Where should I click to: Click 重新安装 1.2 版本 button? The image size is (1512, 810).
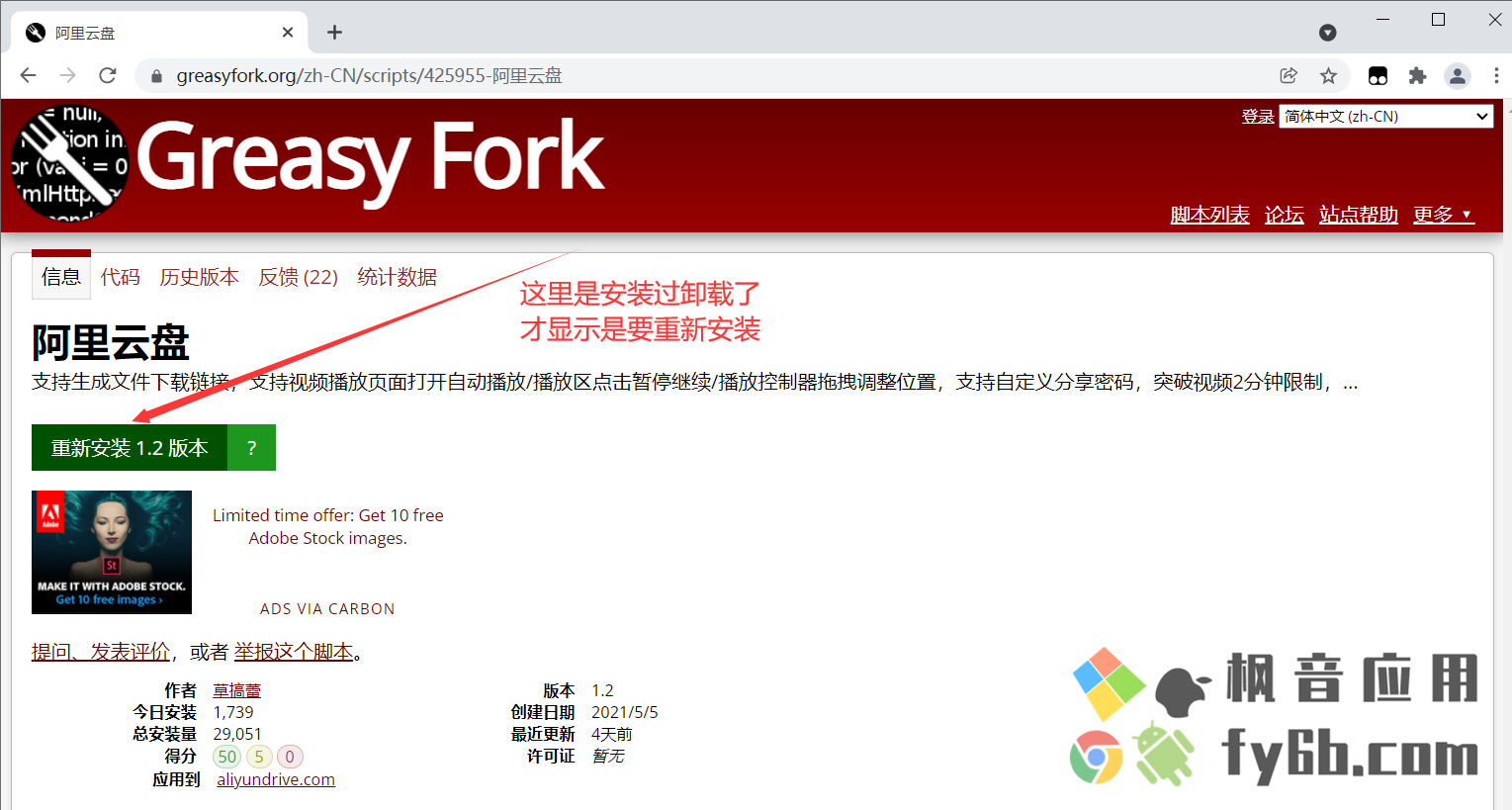tap(130, 448)
